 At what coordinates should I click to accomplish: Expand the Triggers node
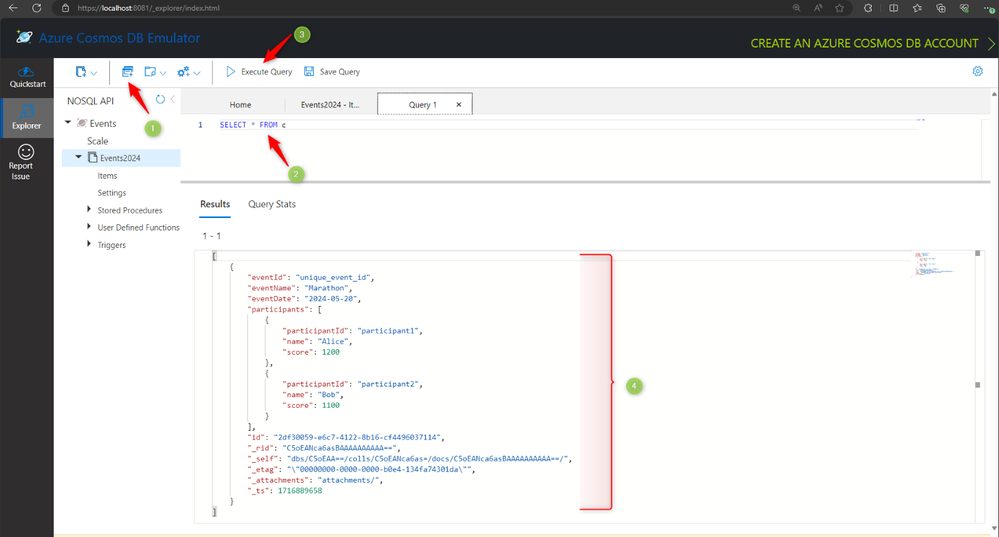(89, 243)
